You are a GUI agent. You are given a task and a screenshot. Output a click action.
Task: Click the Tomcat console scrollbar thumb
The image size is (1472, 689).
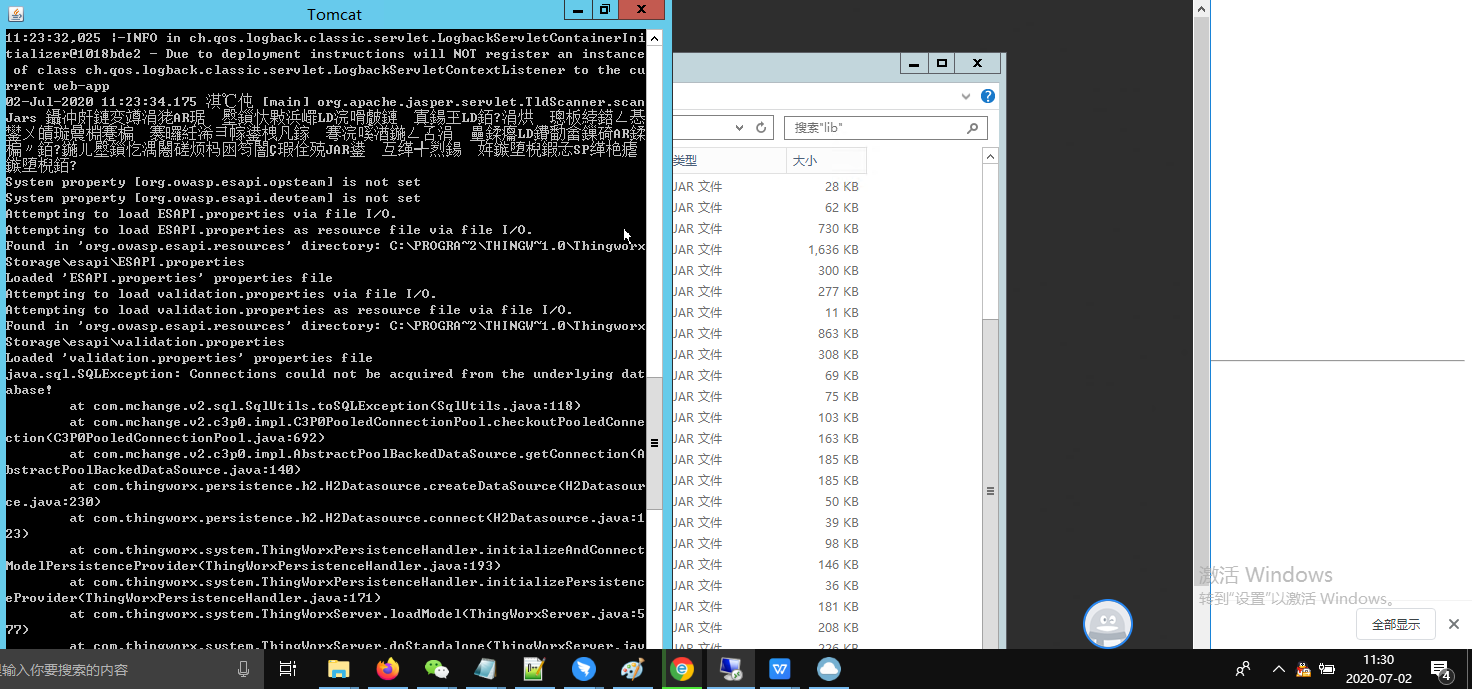coord(654,443)
